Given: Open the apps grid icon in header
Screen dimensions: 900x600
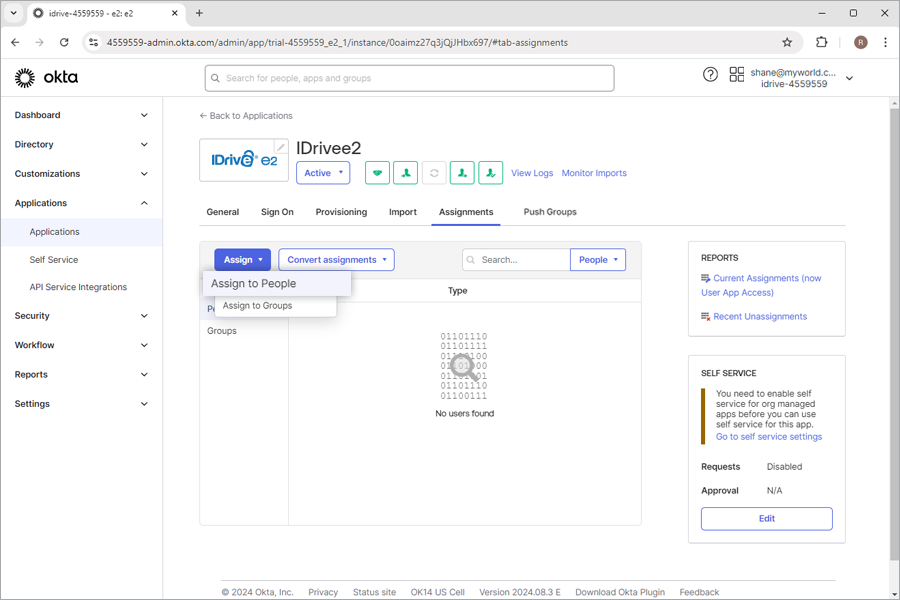Looking at the screenshot, I should coord(736,75).
